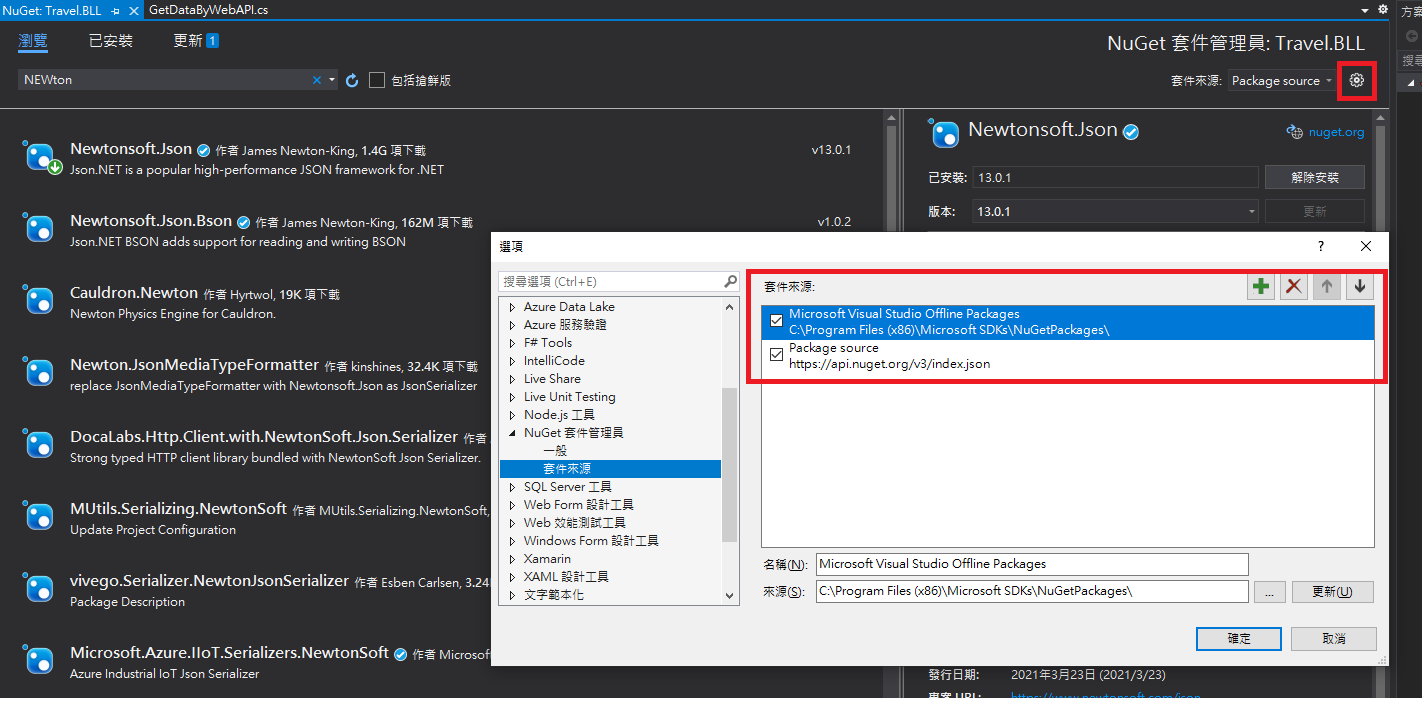Open the Package source dropdown
1422x702 pixels.
click(x=1282, y=80)
